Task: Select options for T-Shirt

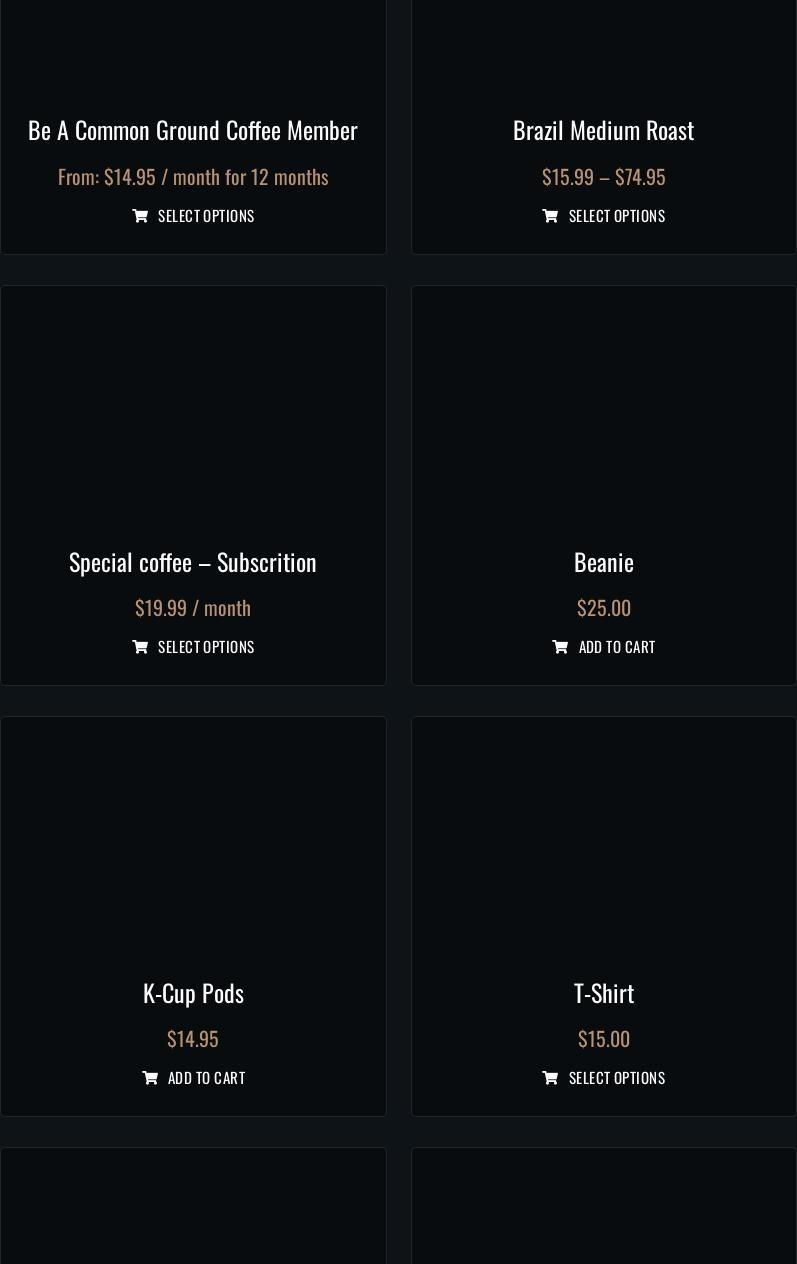Action: point(616,1078)
